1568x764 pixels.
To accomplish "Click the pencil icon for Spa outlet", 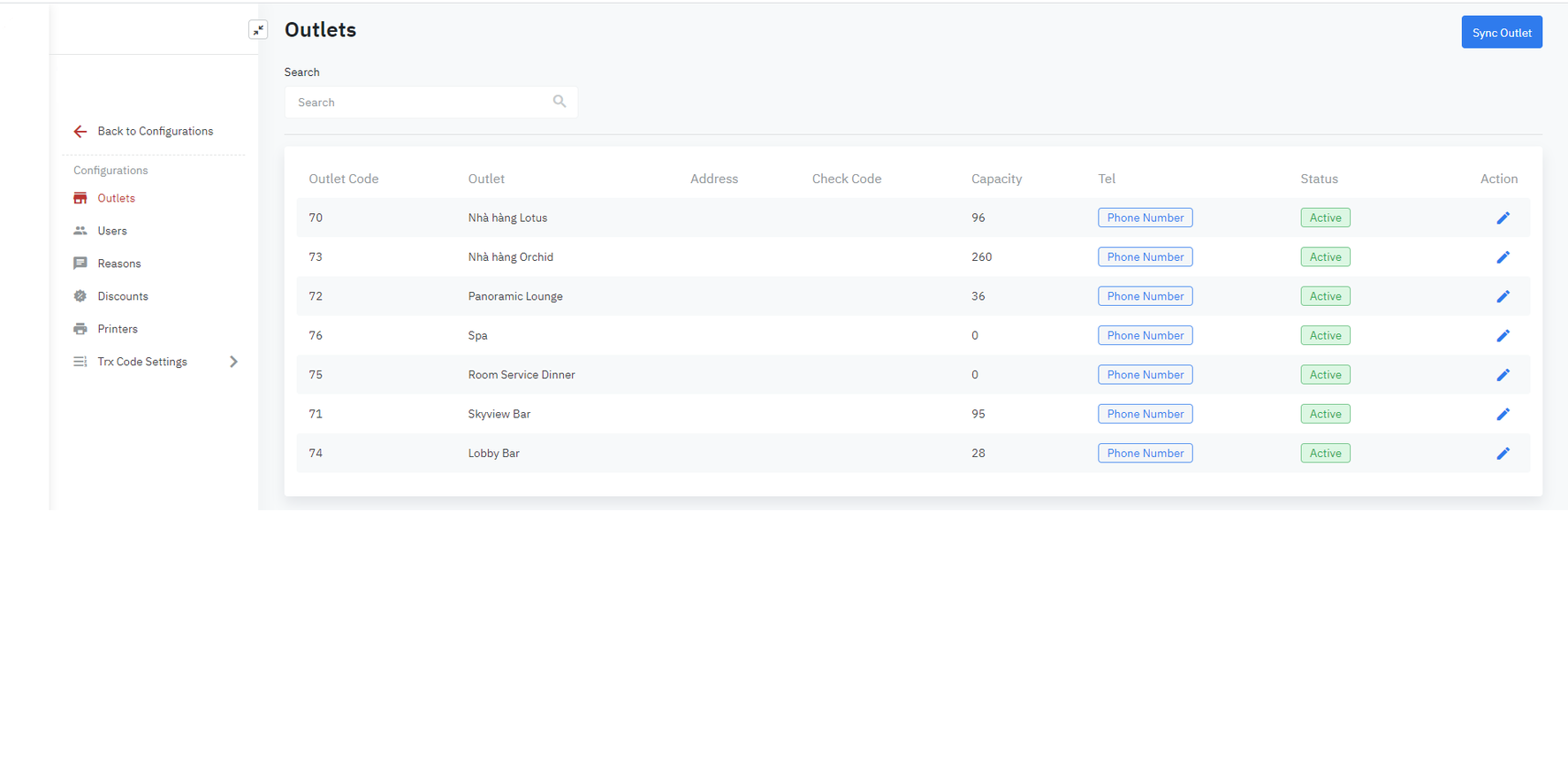I will coord(1503,336).
